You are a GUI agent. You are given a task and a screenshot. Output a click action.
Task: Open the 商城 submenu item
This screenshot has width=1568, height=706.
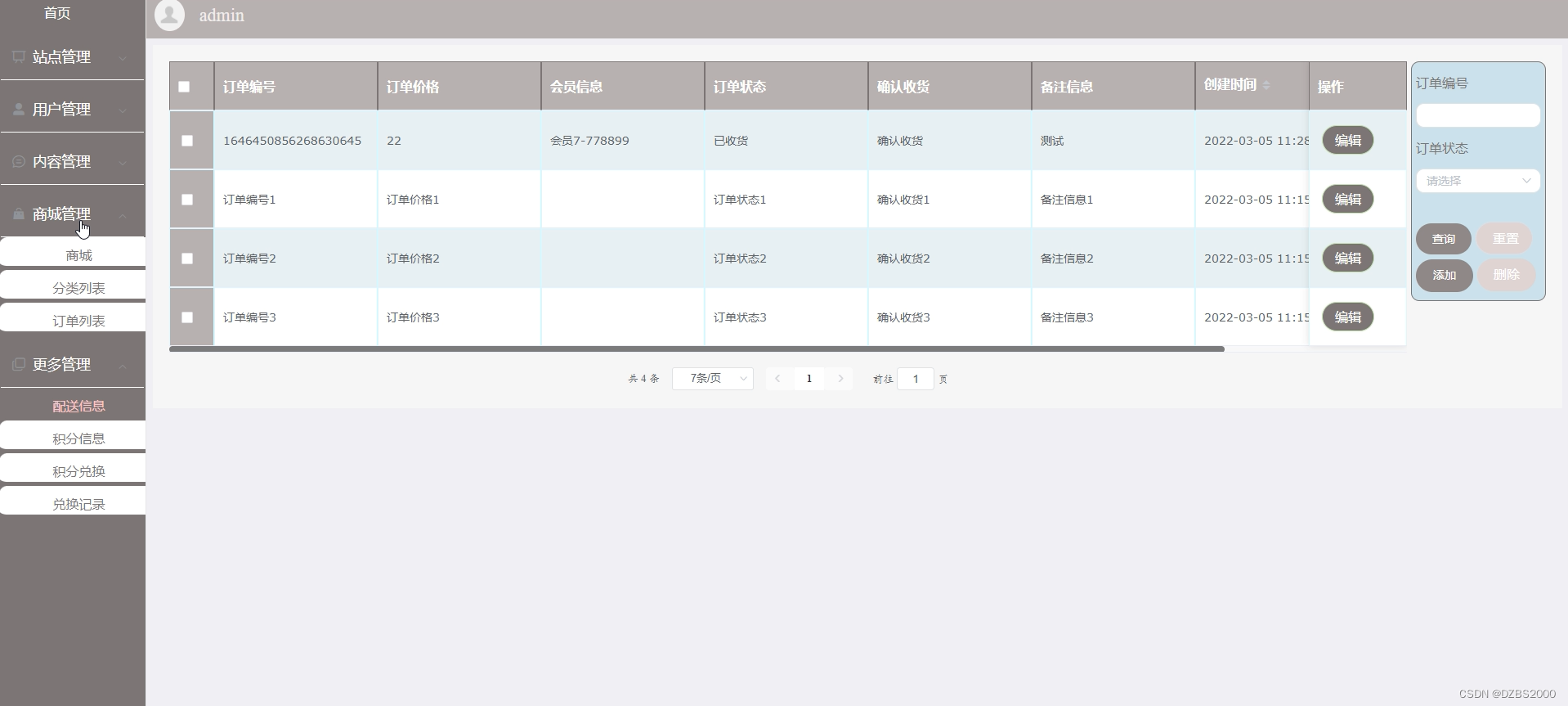pos(73,253)
